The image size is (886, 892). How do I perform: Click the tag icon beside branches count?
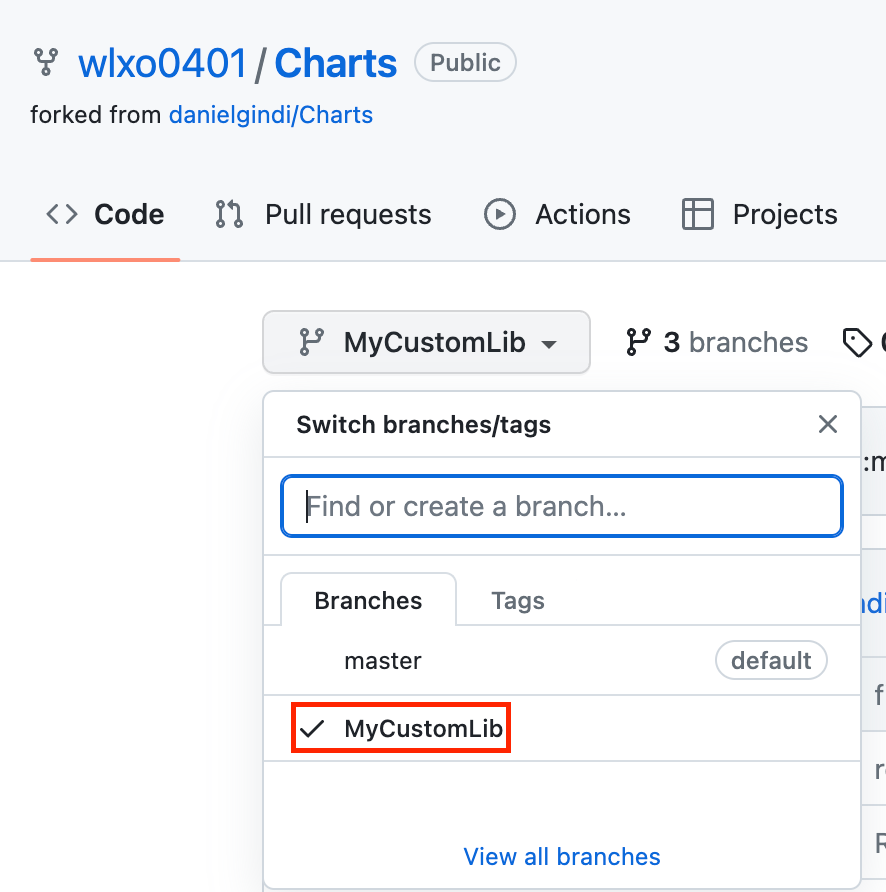tap(857, 343)
